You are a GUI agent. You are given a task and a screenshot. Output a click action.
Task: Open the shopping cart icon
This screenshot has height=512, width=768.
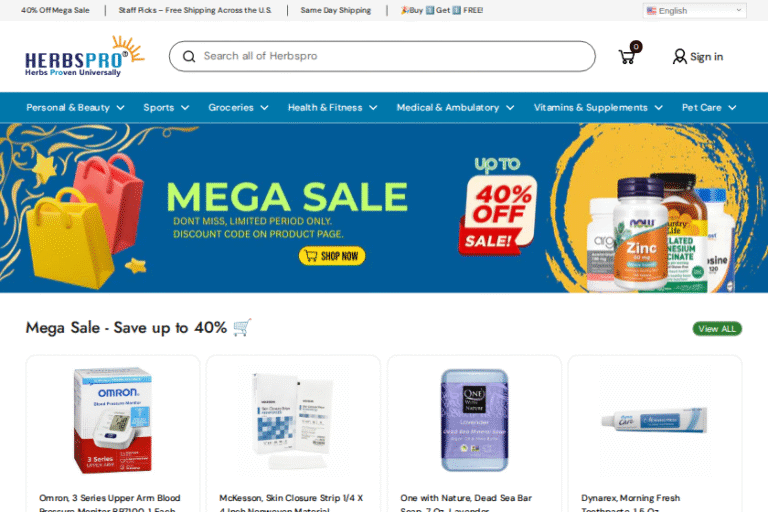[x=627, y=56]
